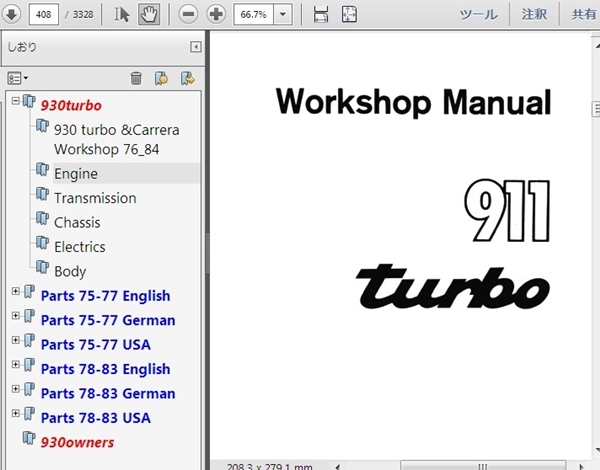Screen dimensions: 600x470
Task: Click bookmark icon beside 930owners
Action: 29,438
